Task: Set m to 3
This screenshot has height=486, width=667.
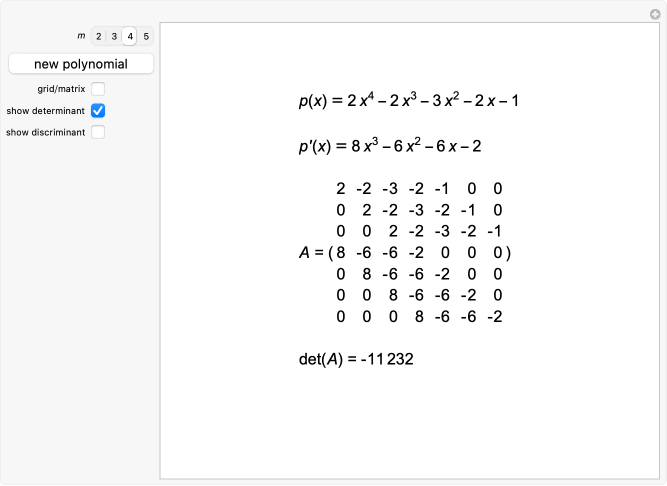Action: pyautogui.click(x=114, y=36)
